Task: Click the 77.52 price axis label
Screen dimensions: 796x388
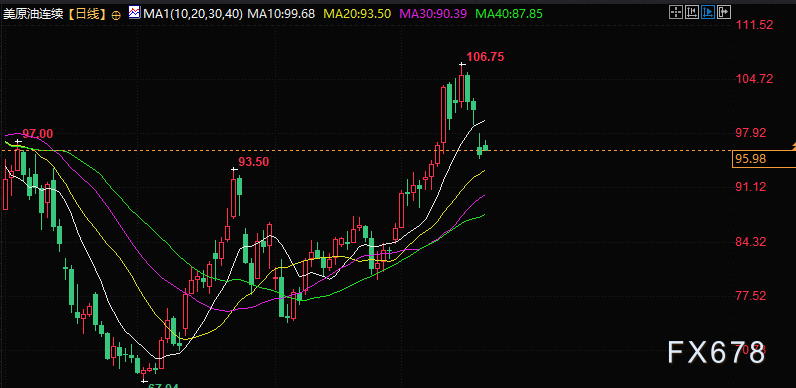Action: click(751, 296)
